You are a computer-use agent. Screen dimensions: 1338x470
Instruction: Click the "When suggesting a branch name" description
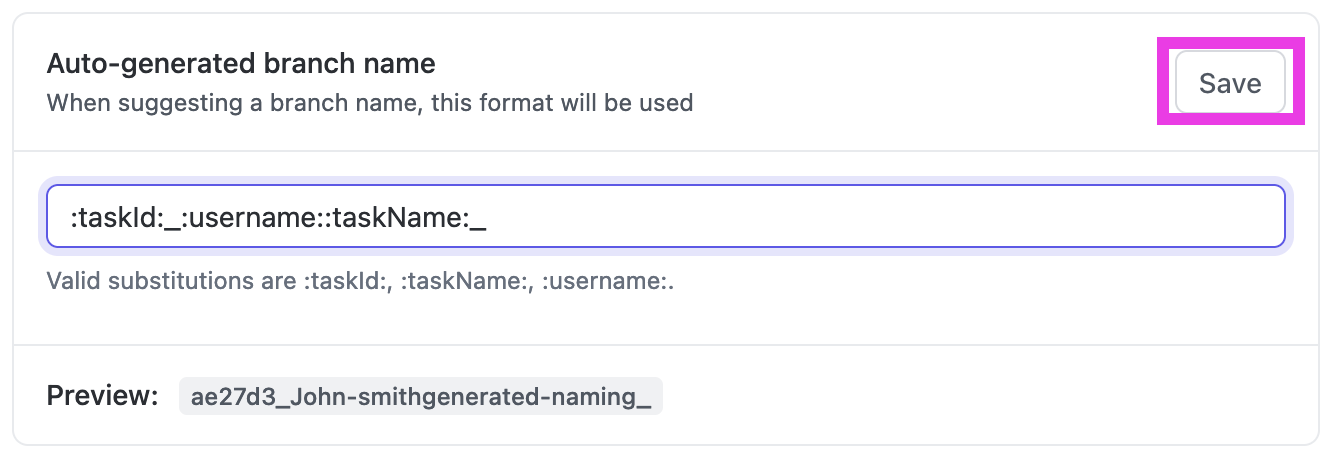(370, 102)
